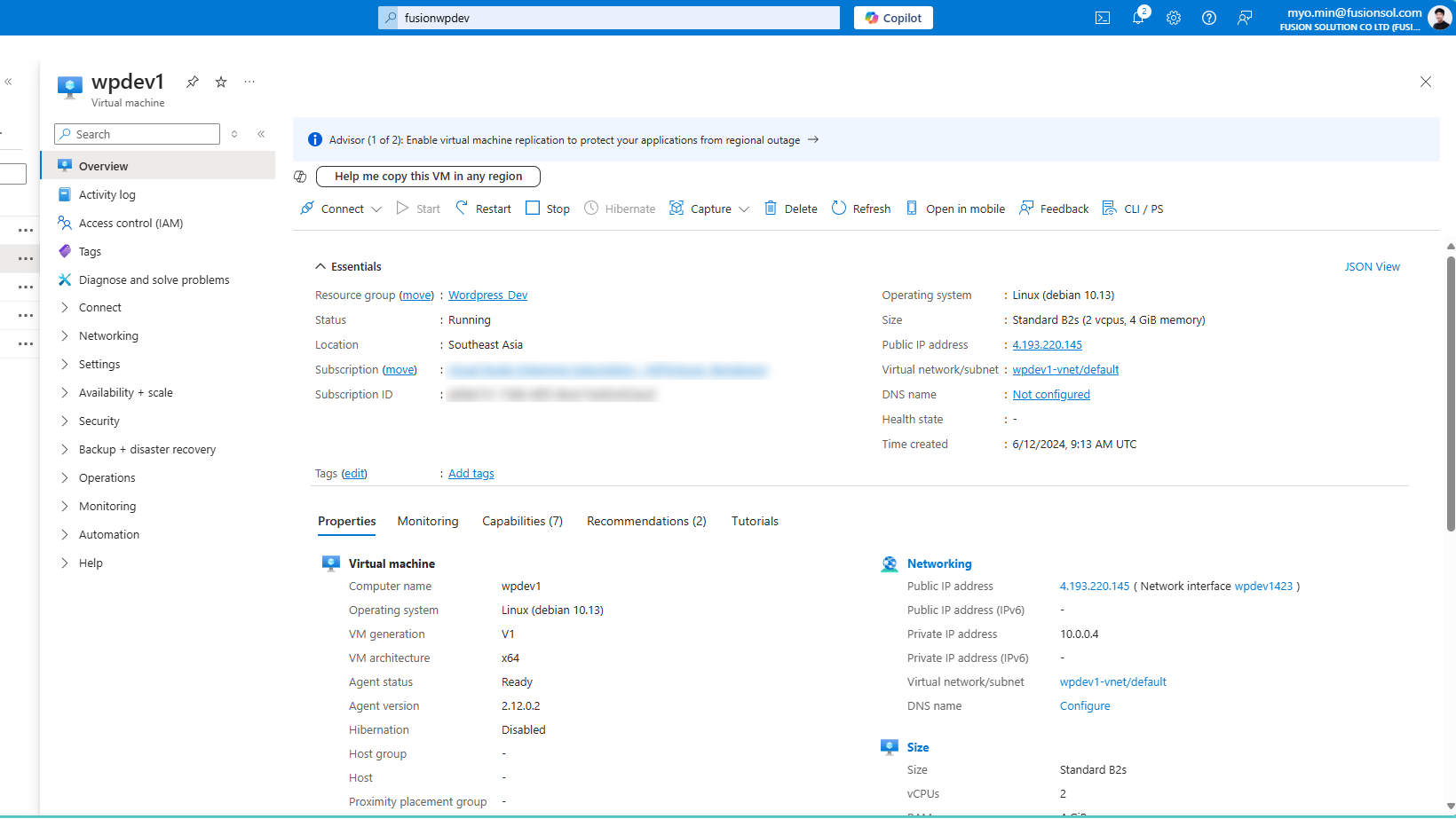1456x819 pixels.
Task: Stop the virtual machine
Action: point(548,209)
